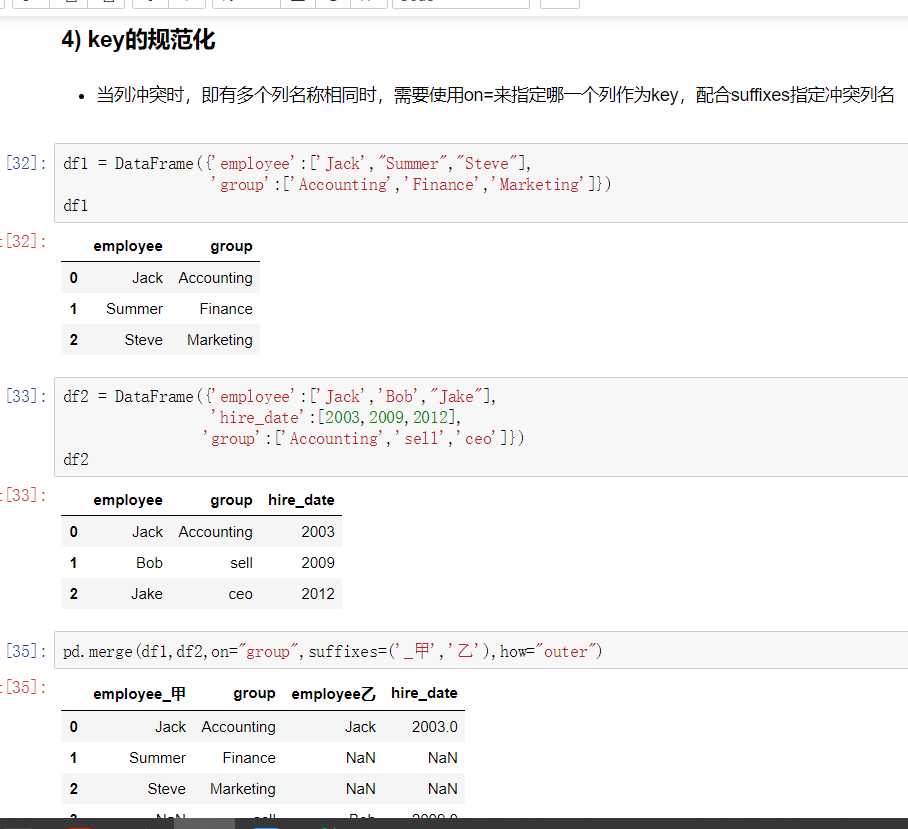Click the code cell defining df2
The height and width of the screenshot is (829, 908).
(480, 428)
